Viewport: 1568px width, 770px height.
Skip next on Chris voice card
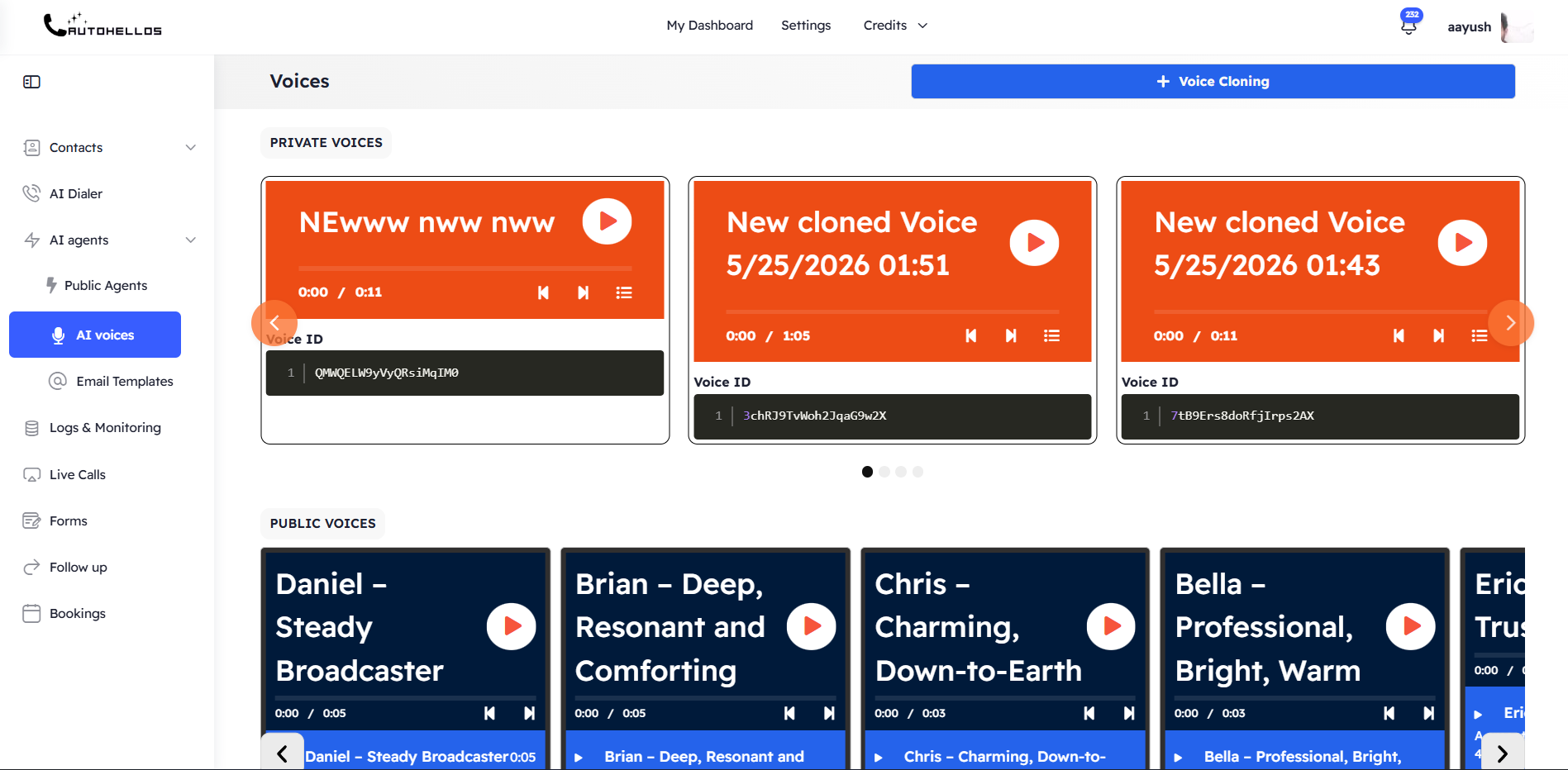tap(1129, 713)
